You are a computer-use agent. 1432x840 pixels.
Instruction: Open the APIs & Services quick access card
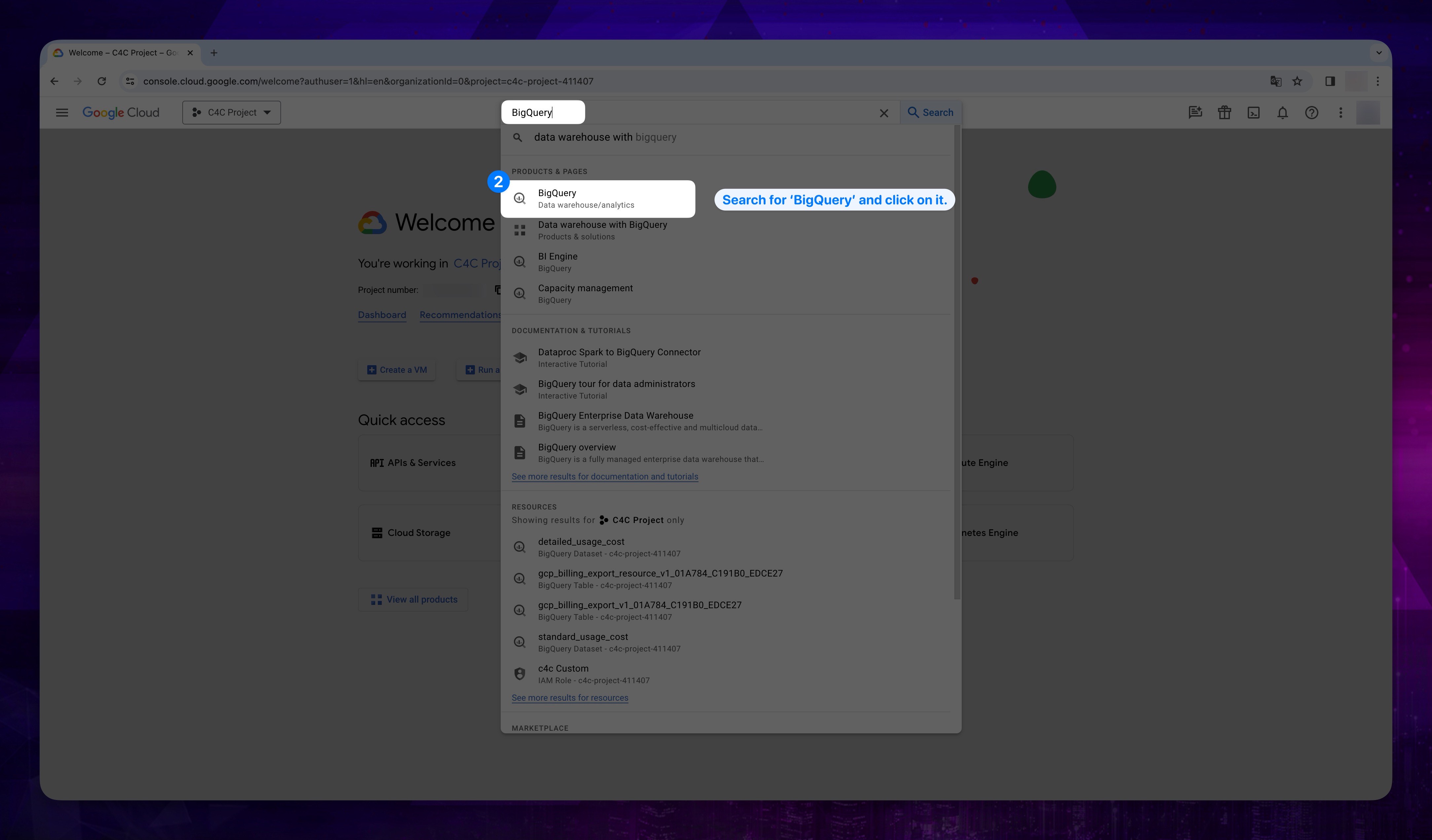coord(429,463)
